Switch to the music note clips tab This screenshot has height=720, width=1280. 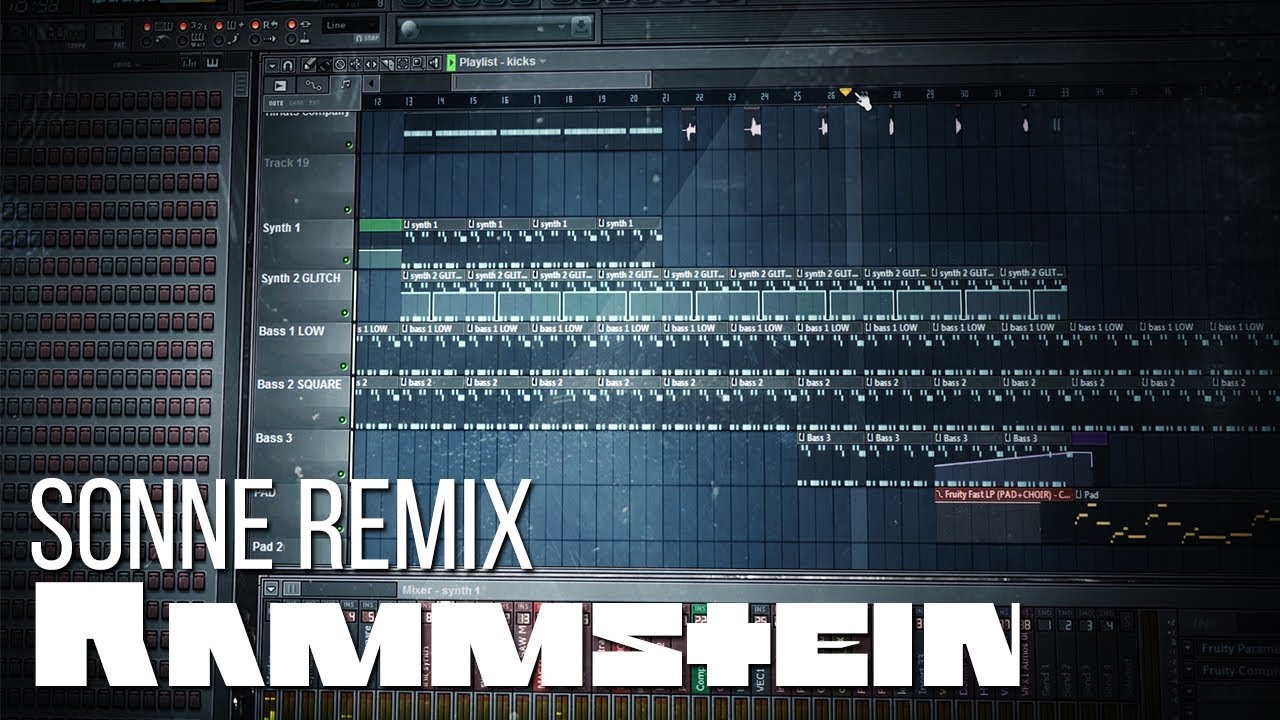[x=345, y=84]
